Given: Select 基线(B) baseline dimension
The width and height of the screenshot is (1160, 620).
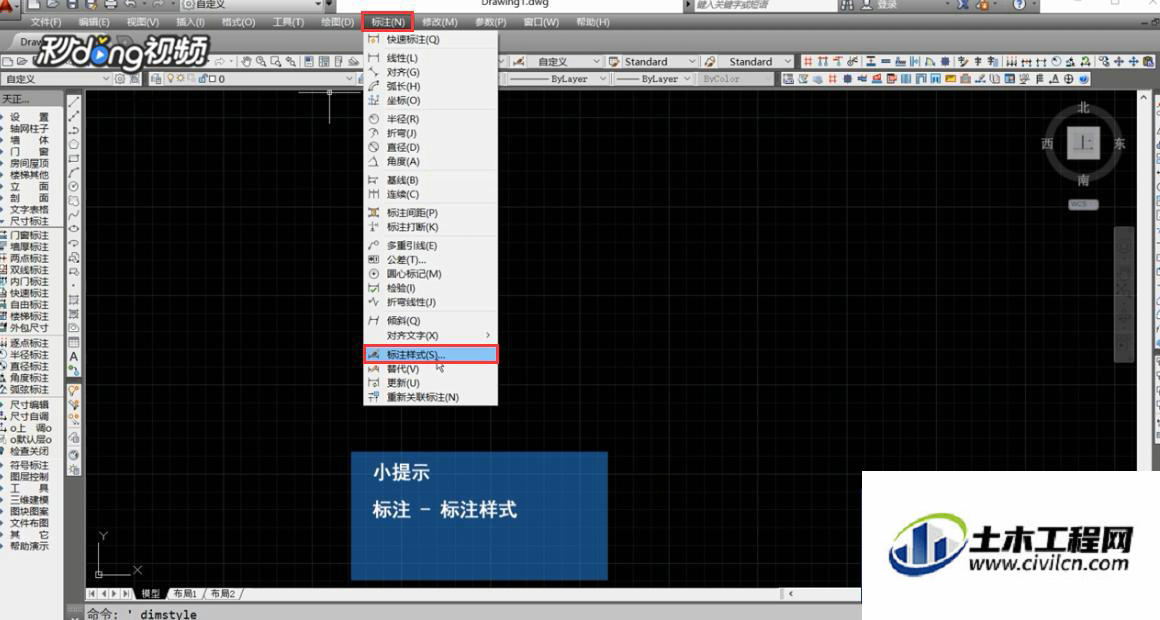Looking at the screenshot, I should click(431, 180).
